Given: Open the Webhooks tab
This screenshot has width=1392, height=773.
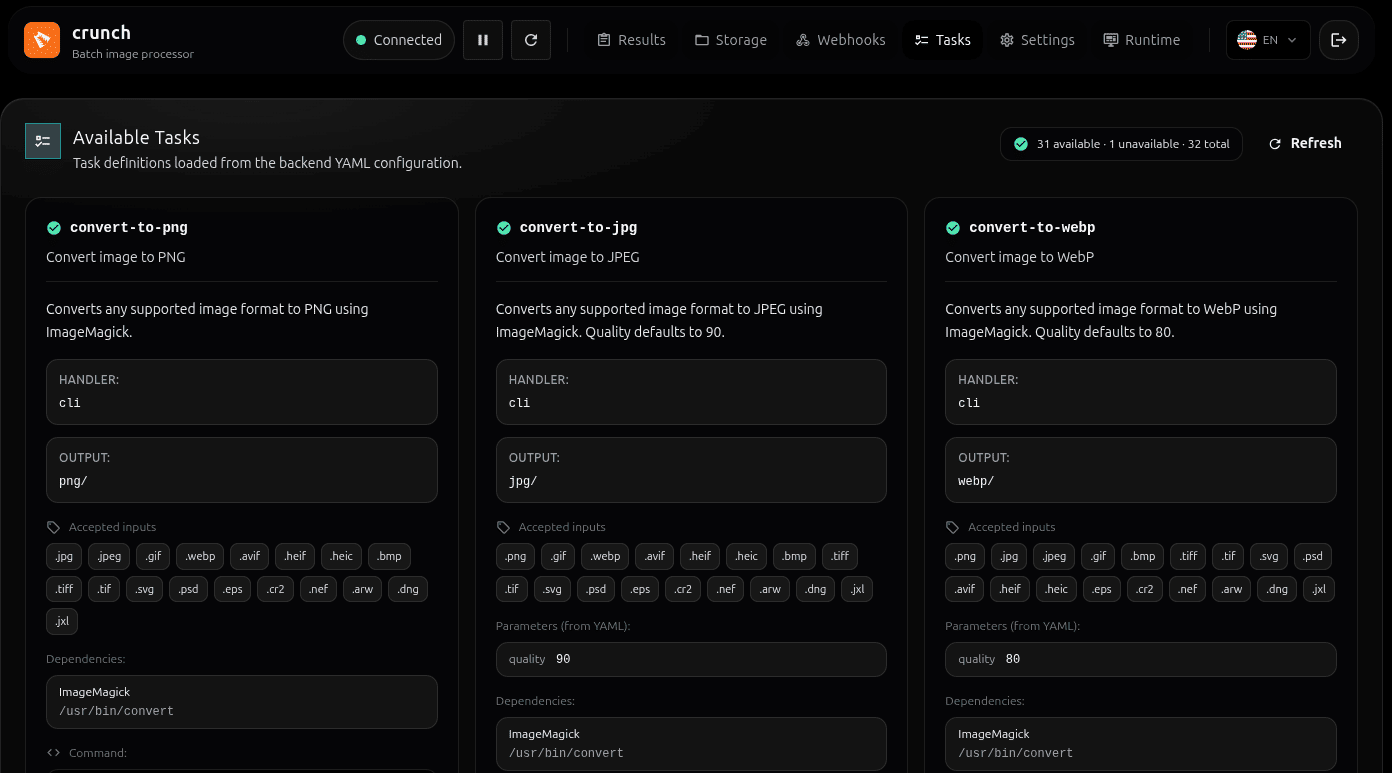Looking at the screenshot, I should 841,40.
